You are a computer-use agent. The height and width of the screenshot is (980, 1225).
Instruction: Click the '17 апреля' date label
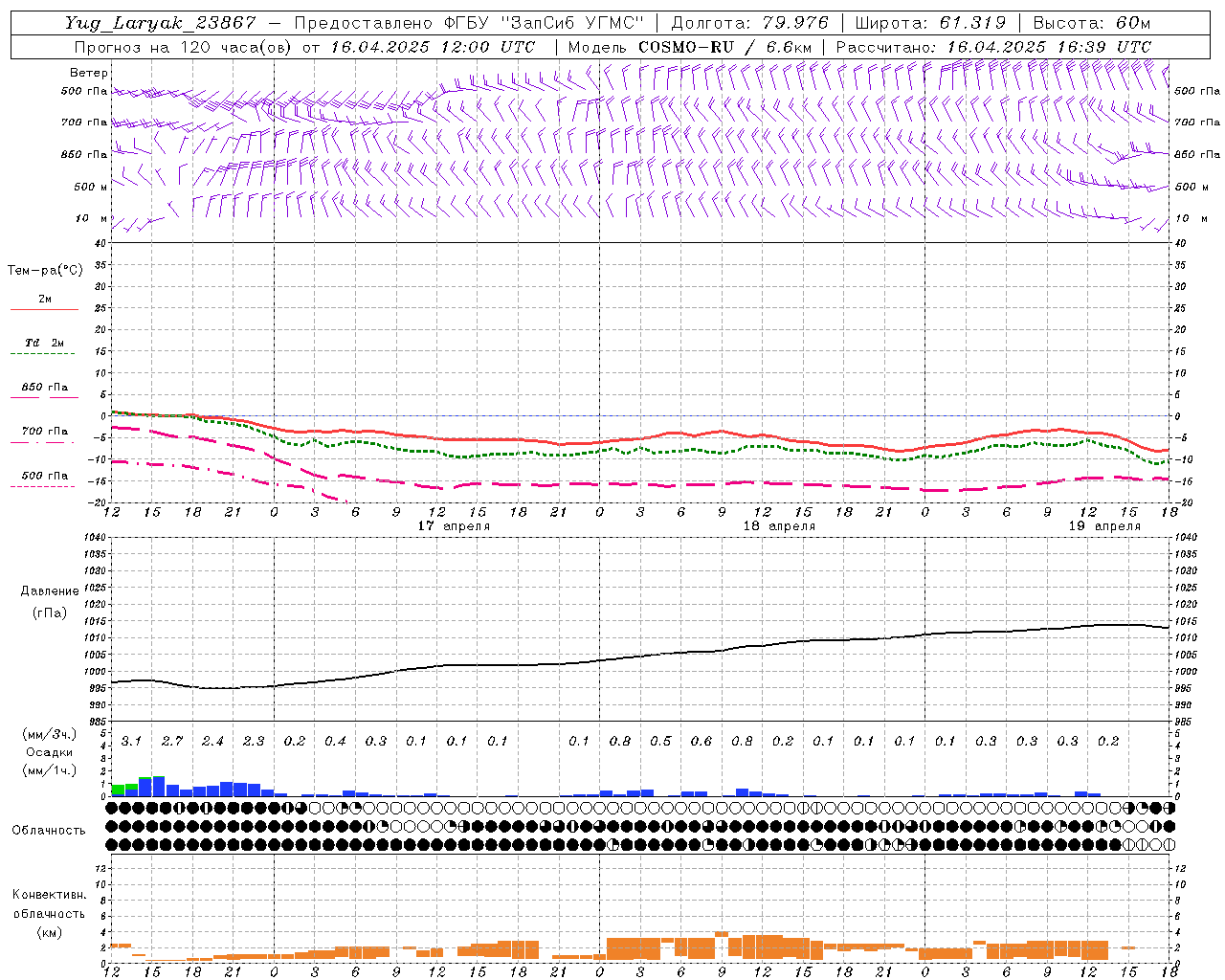coord(454,526)
